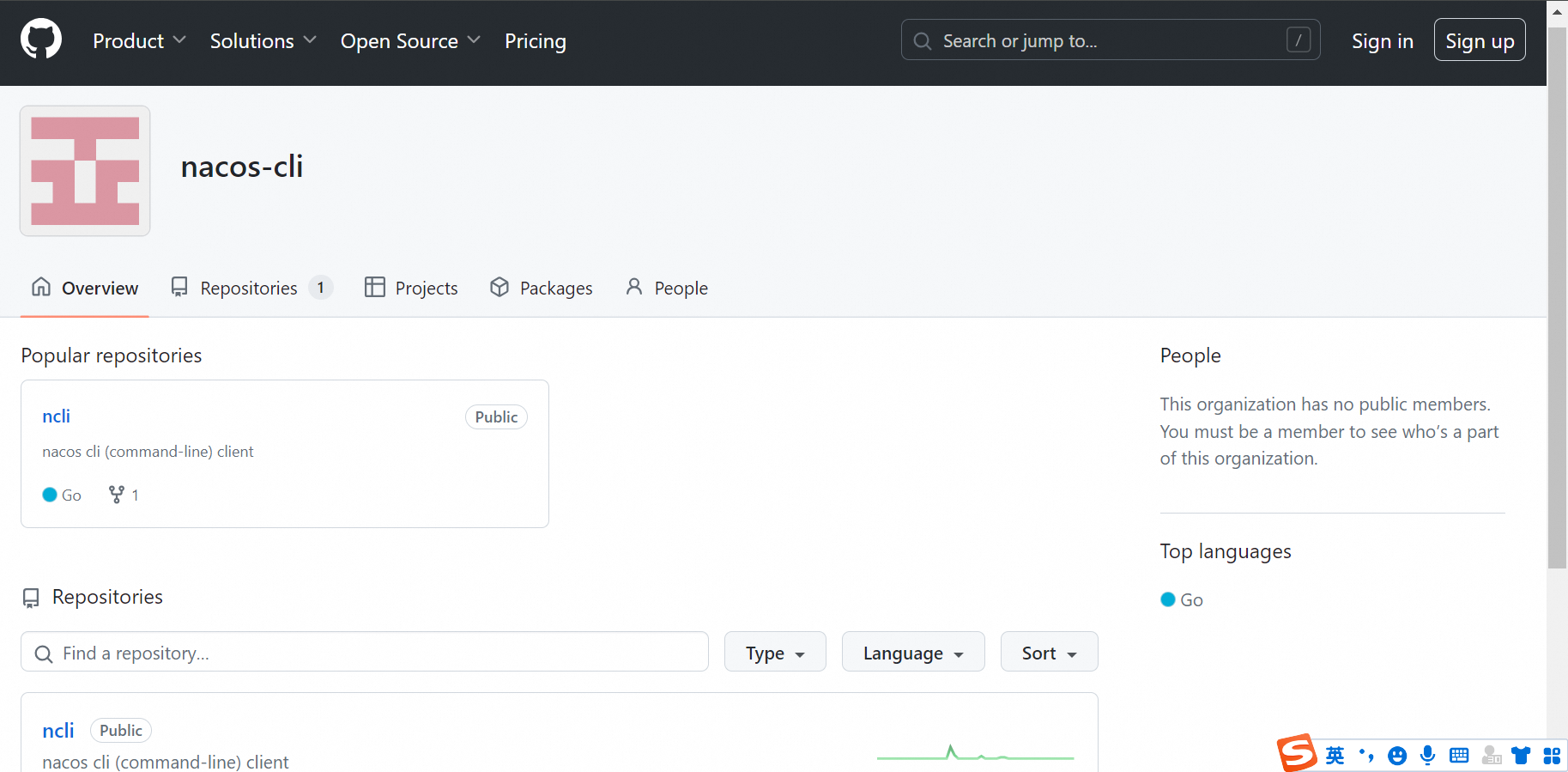Open ncli in Popular repositories
1568x772 pixels.
[x=57, y=416]
